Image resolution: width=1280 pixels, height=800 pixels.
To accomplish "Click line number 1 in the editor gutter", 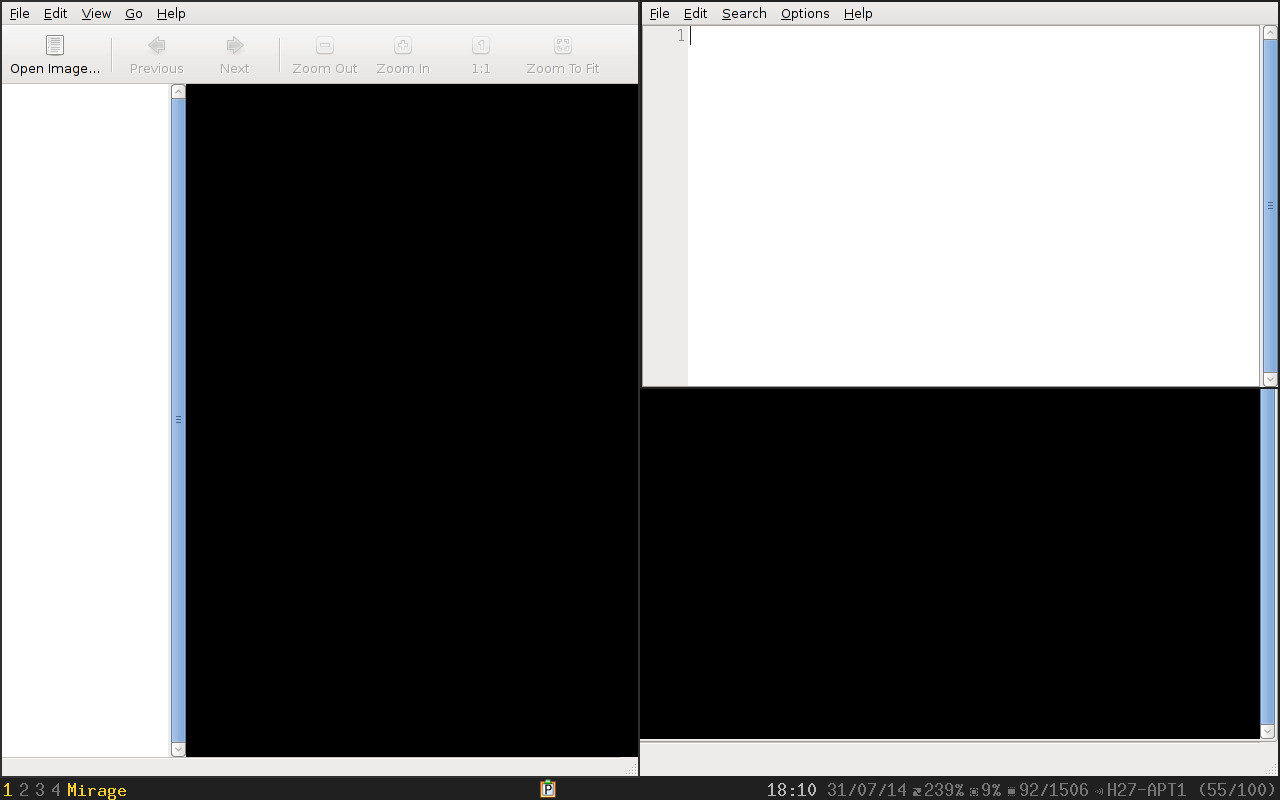I will tap(681, 36).
